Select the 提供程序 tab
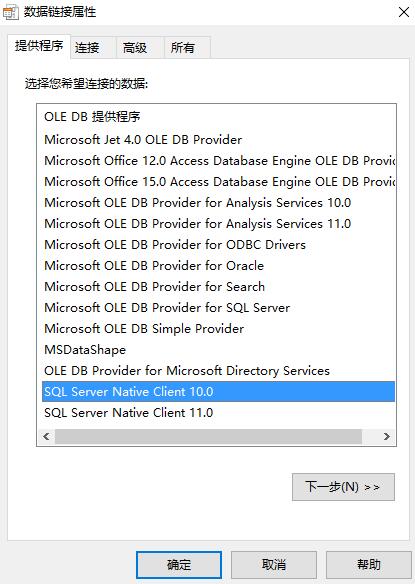 (39, 46)
